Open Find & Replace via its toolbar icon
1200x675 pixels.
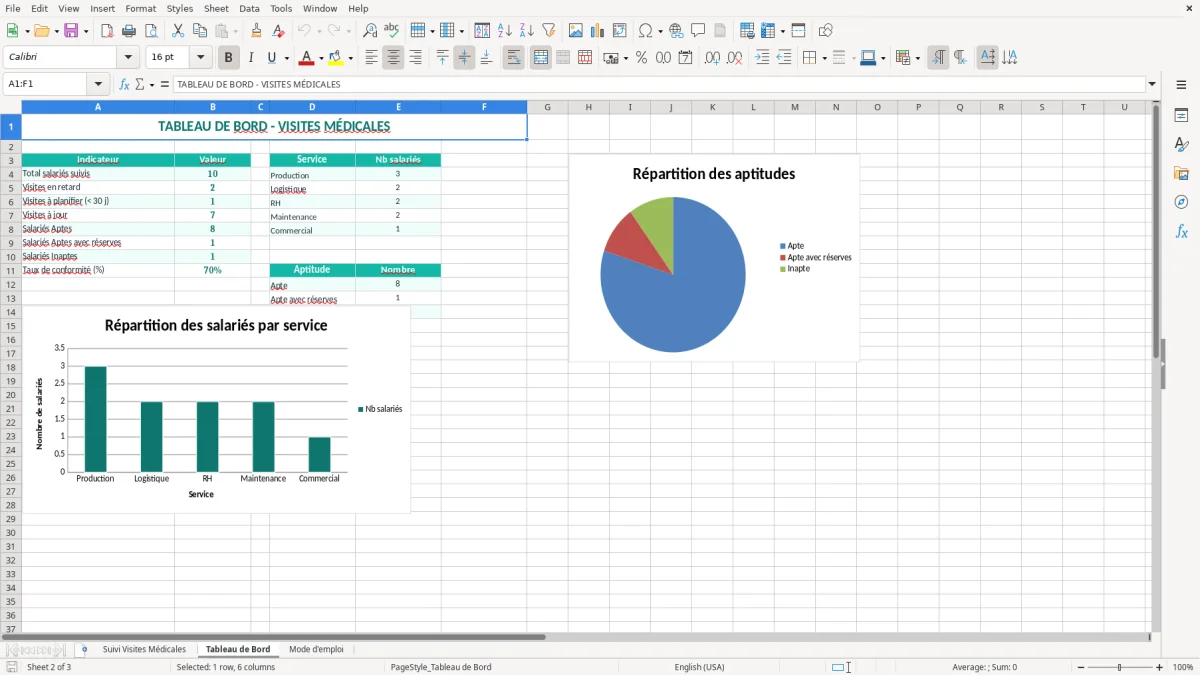pos(370,31)
